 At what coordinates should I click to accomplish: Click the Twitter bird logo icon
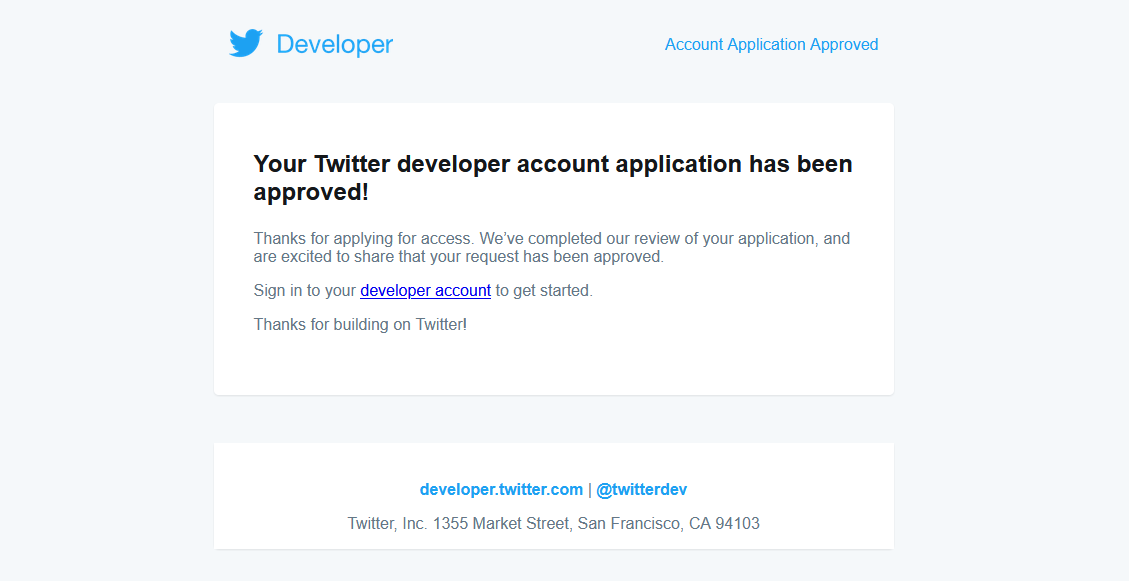click(246, 43)
